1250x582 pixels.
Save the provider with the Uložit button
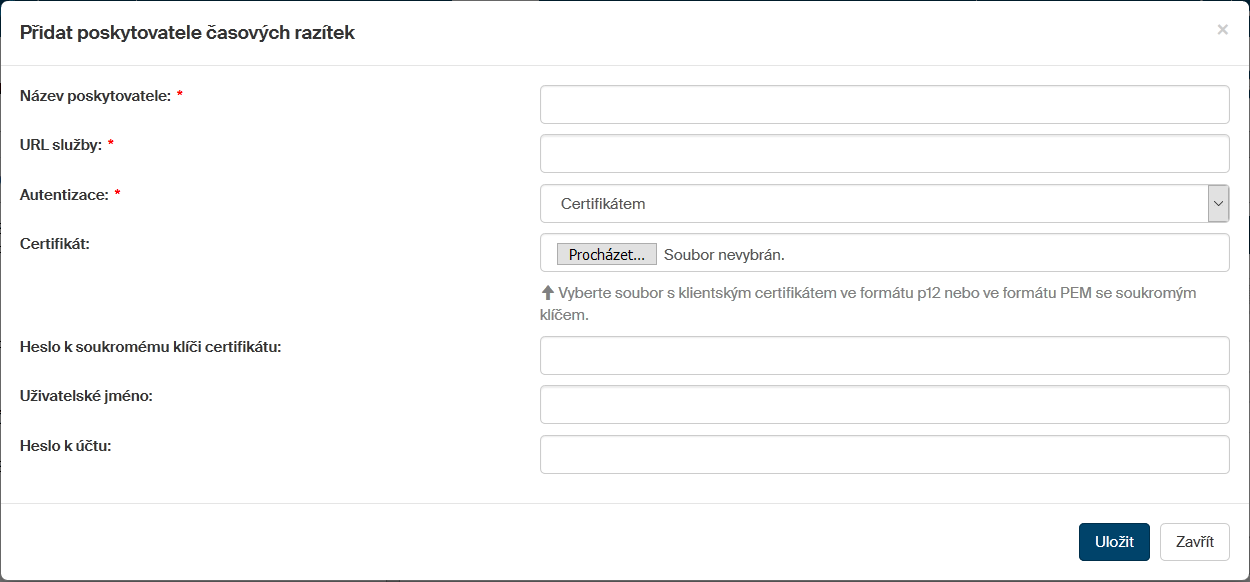point(1114,542)
